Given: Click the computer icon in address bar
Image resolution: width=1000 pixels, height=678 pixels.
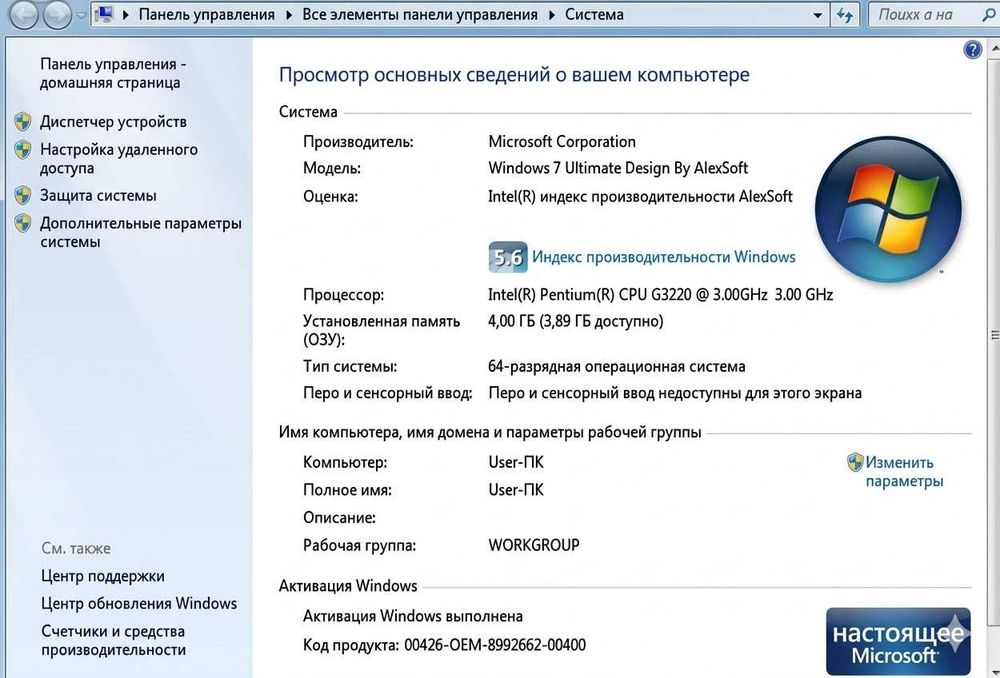Looking at the screenshot, I should (104, 14).
